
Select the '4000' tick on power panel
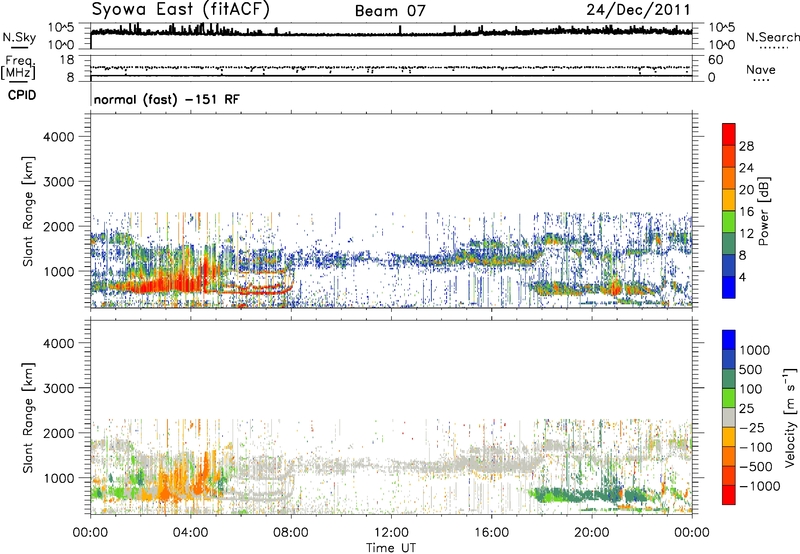coord(59,137)
